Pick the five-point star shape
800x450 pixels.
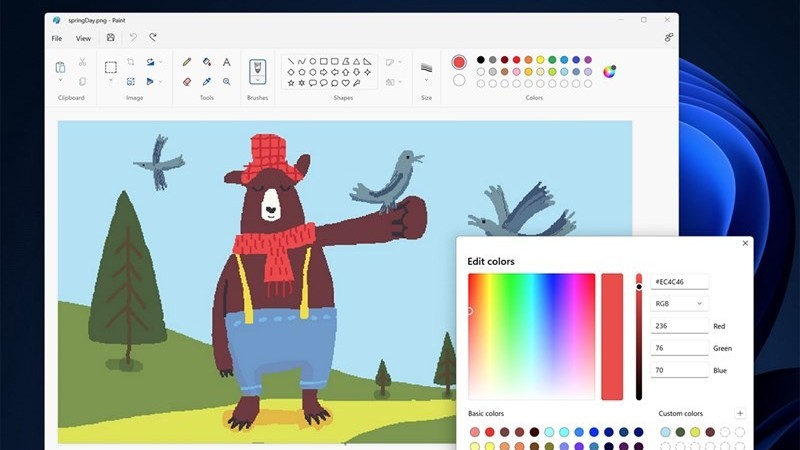291,83
